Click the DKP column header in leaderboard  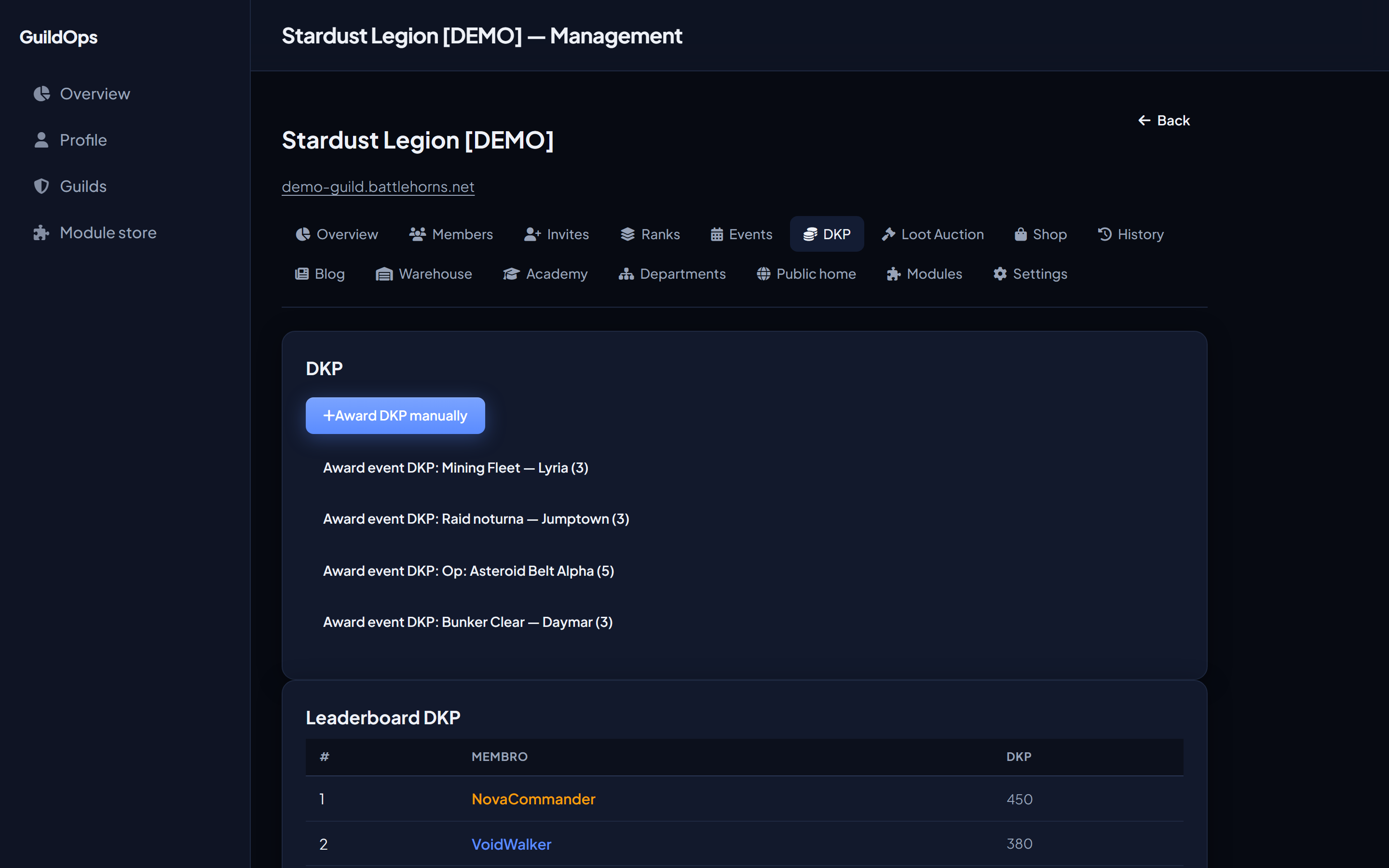coord(1019,757)
